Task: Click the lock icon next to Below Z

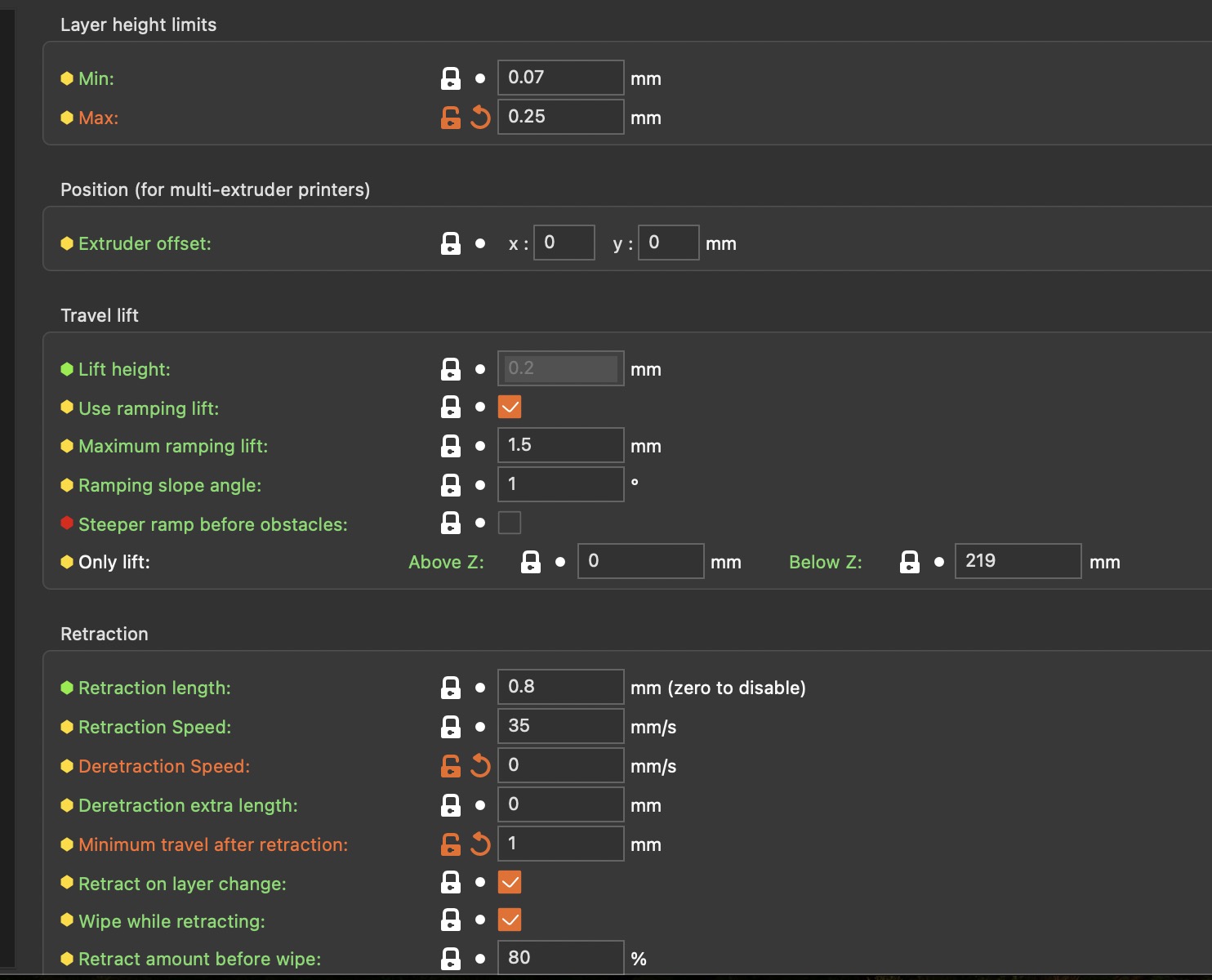Action: [x=910, y=562]
